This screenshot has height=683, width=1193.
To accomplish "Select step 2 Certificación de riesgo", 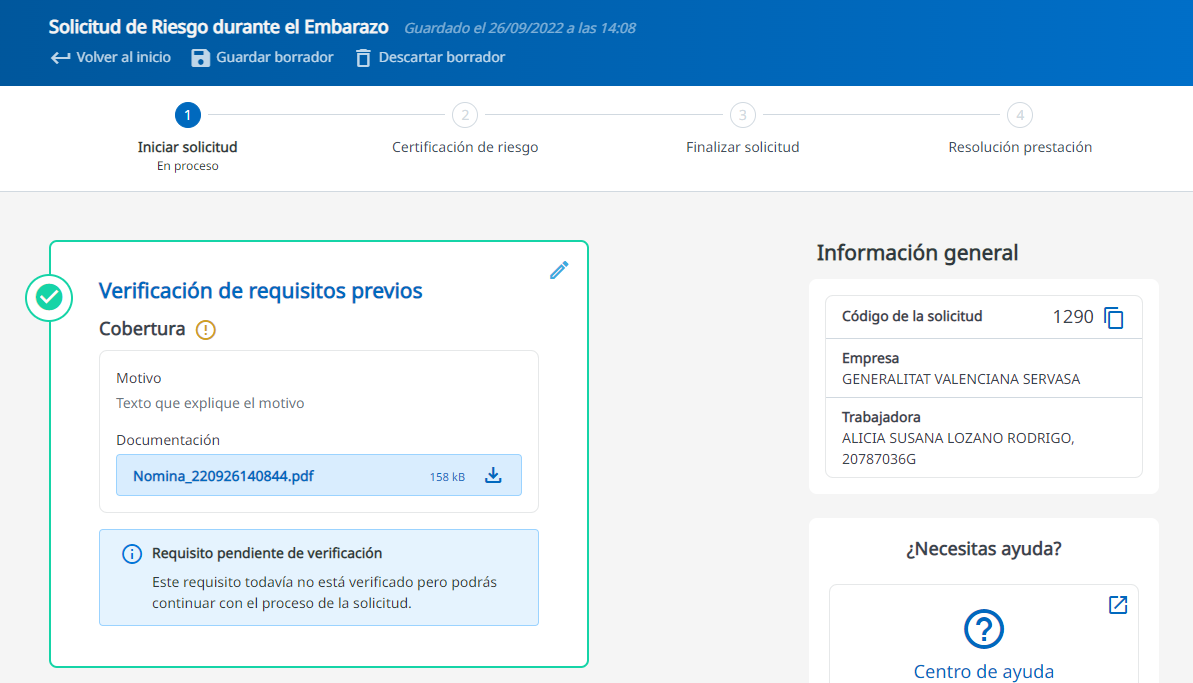I will [x=464, y=115].
